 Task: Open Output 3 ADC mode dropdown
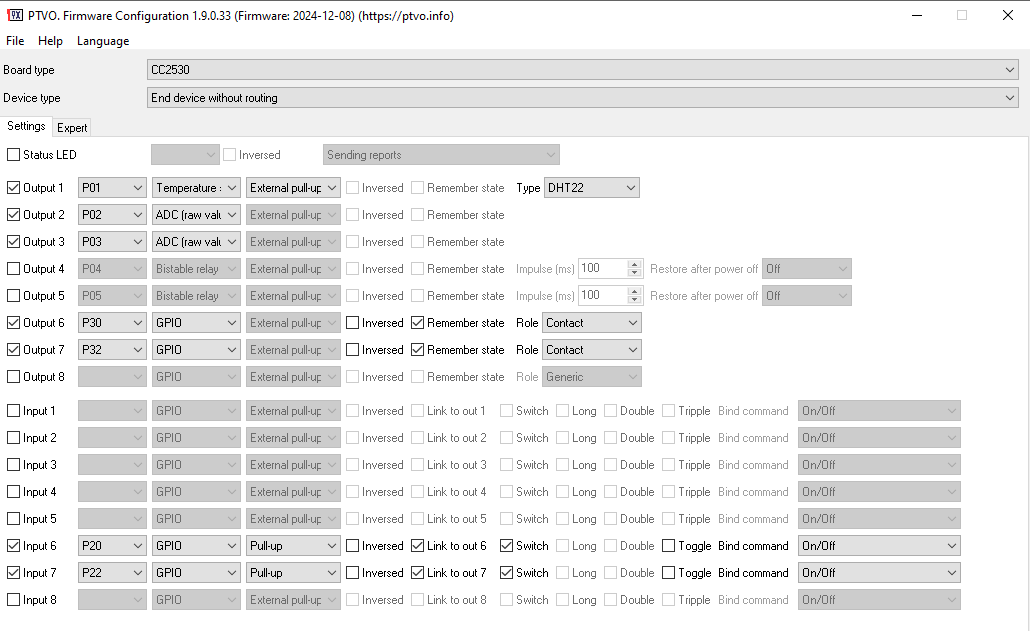coord(196,242)
